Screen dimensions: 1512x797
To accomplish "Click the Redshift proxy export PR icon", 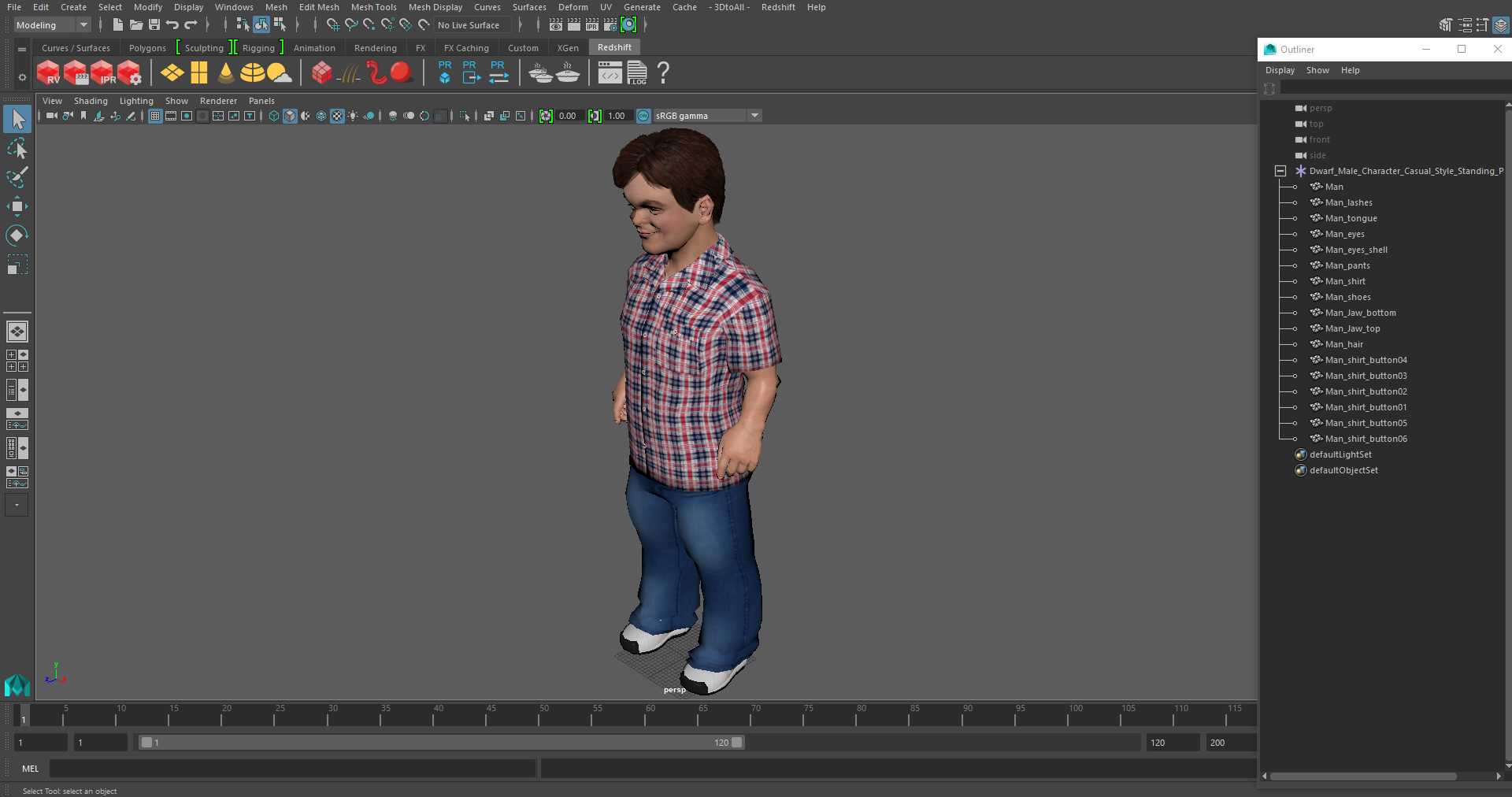I will pos(470,72).
